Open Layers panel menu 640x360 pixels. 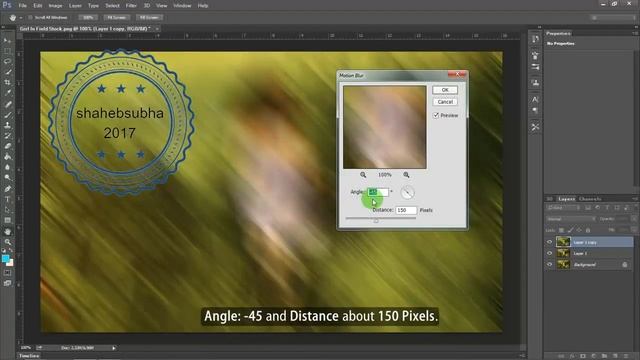coord(635,199)
